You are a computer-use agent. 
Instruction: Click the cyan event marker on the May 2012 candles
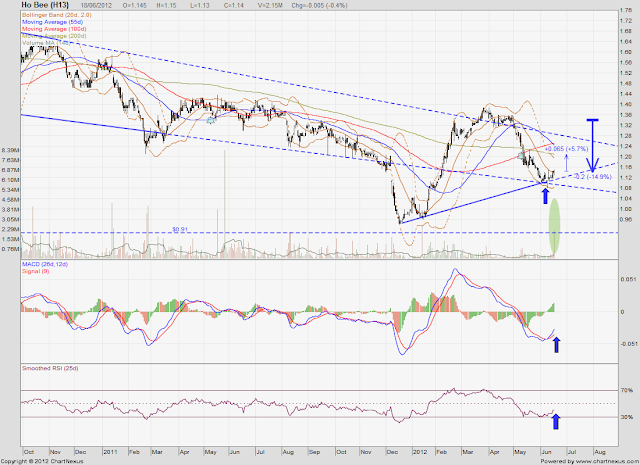(x=521, y=156)
